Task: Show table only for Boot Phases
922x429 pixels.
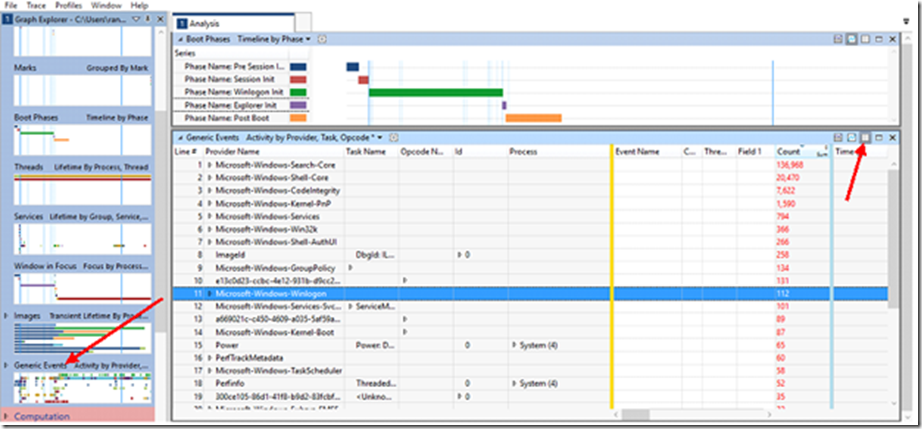Action: click(865, 39)
